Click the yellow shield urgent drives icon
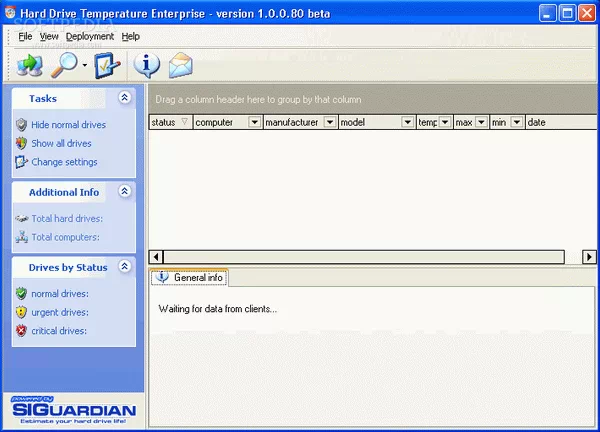Screen dimensions: 600x432 click(21, 312)
